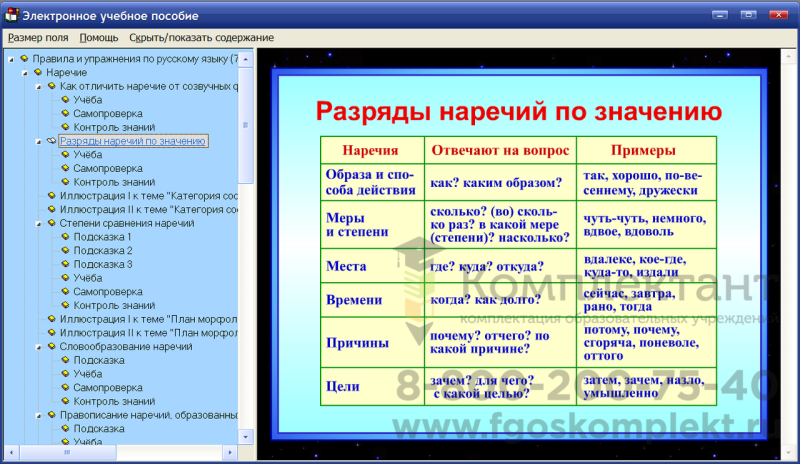The height and width of the screenshot is (464, 800).
Task: Open 'Учёба' under 'Разряды наречий по значению'
Action: click(x=88, y=154)
